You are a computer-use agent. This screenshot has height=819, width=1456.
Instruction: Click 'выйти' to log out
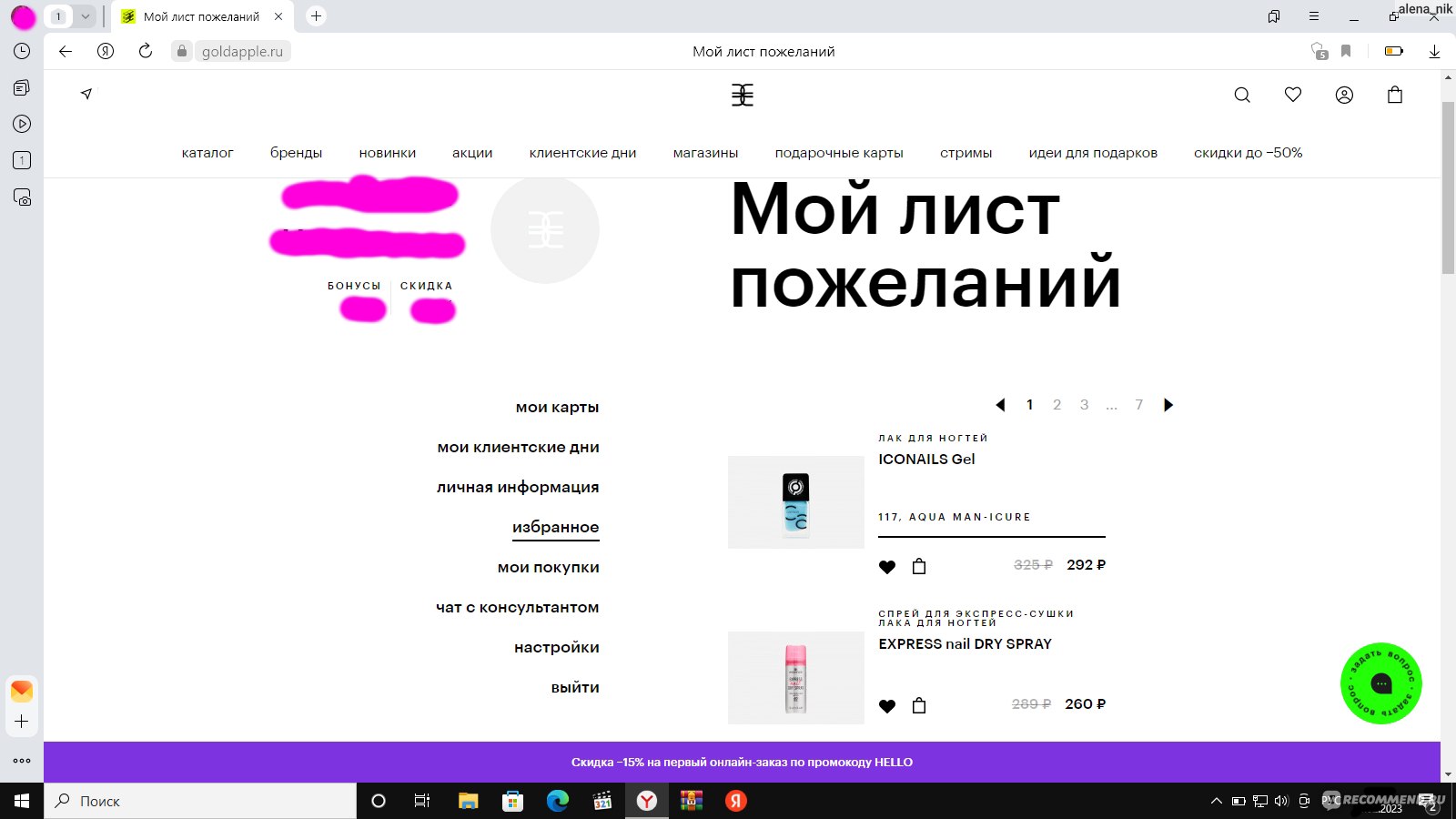pyautogui.click(x=575, y=688)
